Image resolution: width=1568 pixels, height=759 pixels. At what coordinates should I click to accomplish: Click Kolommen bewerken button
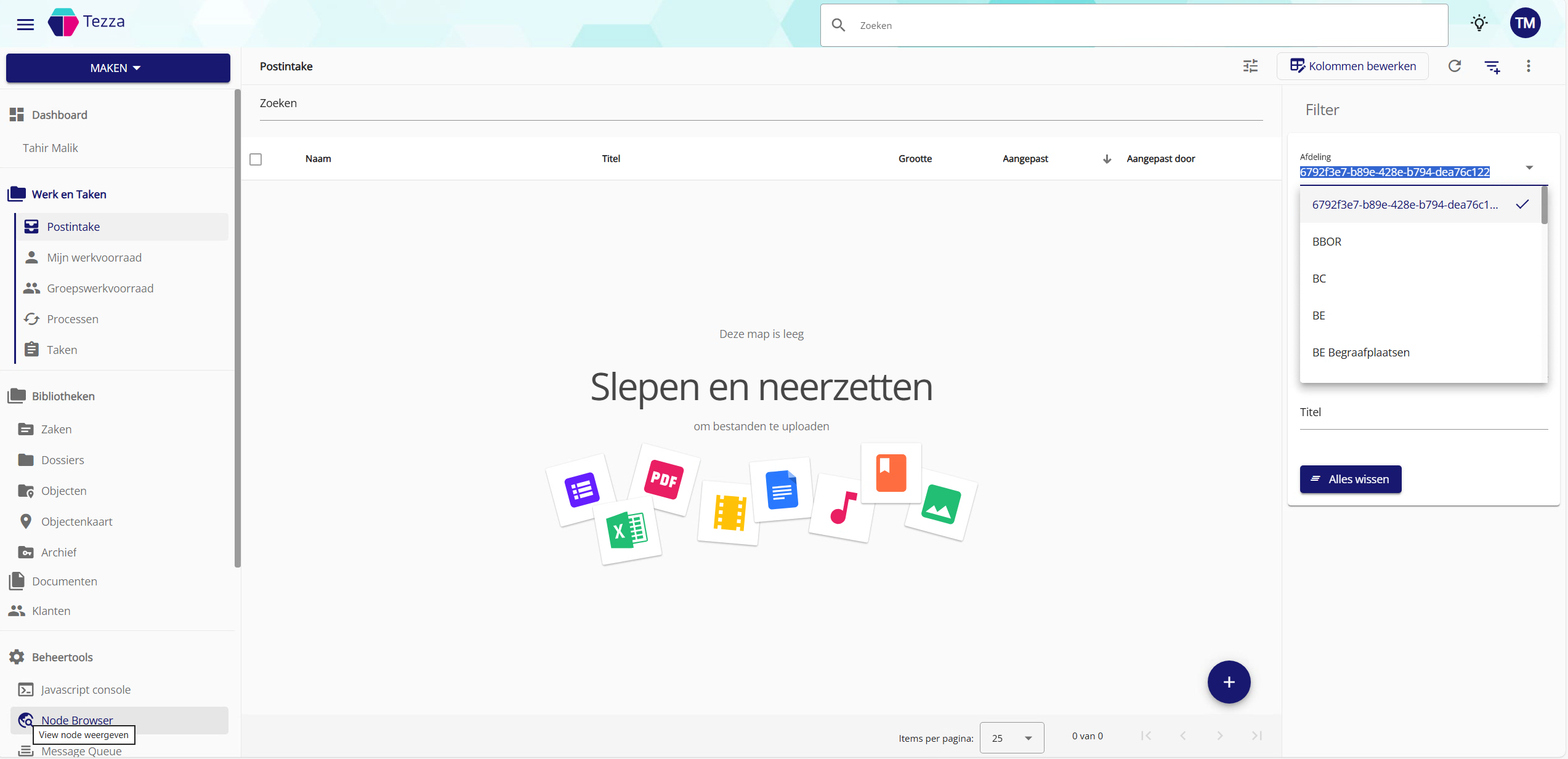pos(1352,66)
